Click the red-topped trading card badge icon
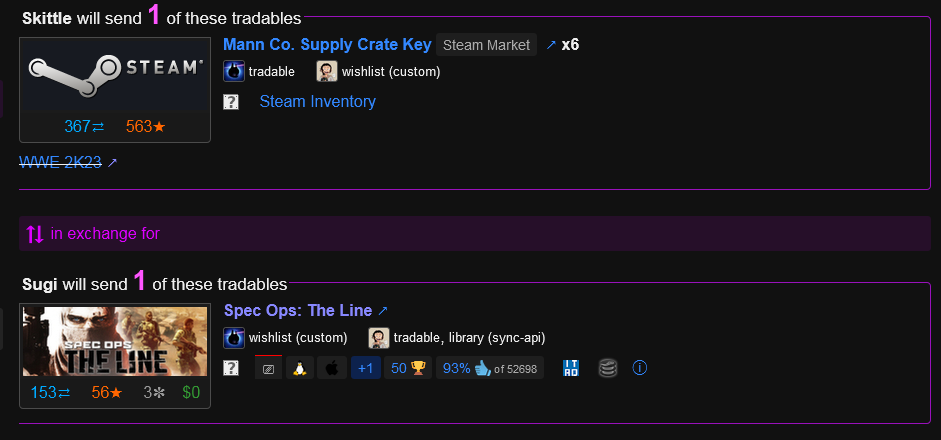The image size is (941, 440). [268, 367]
